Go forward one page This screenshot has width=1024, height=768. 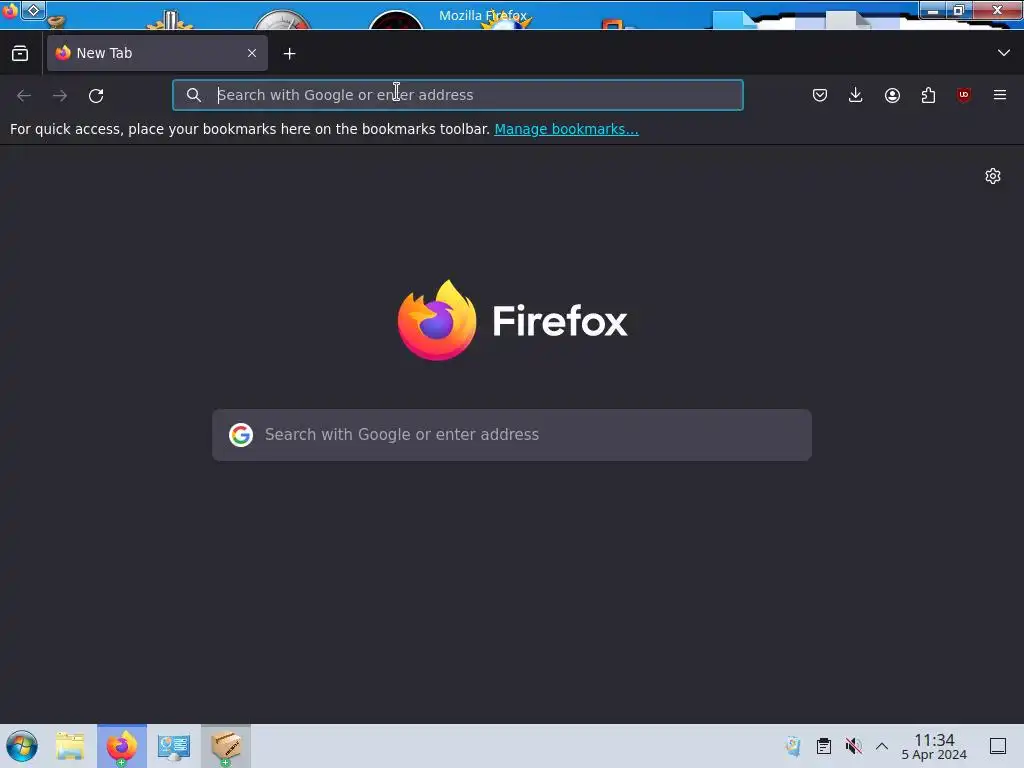coord(60,95)
